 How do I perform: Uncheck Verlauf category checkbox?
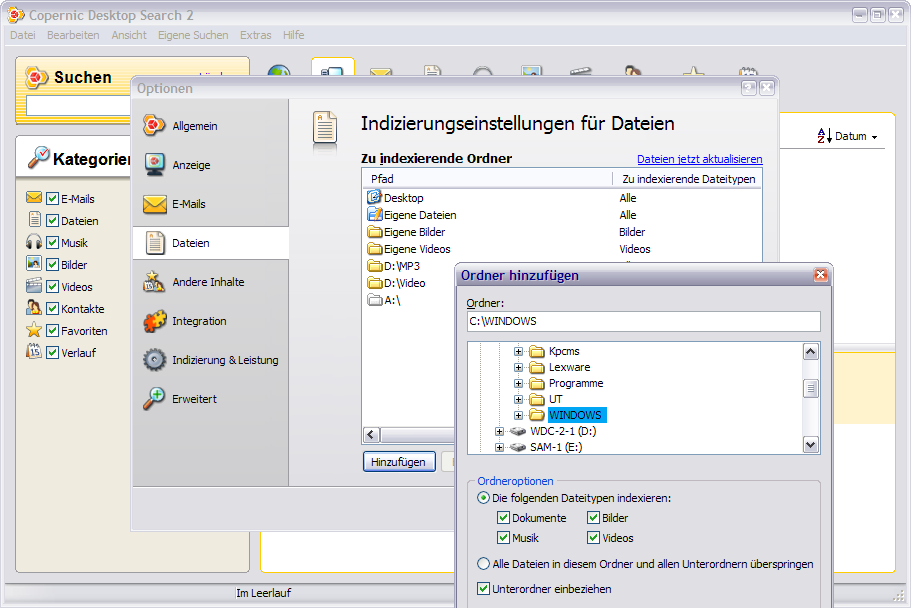pyautogui.click(x=52, y=352)
